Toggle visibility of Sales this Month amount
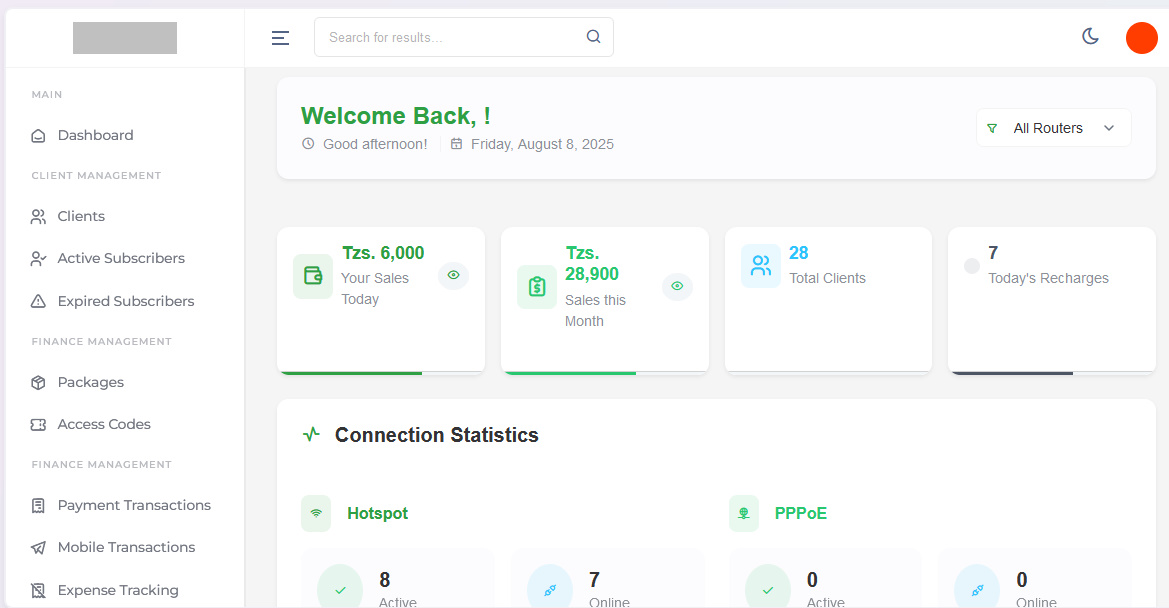Screen dimensions: 1169x608 pyautogui.click(x=677, y=286)
